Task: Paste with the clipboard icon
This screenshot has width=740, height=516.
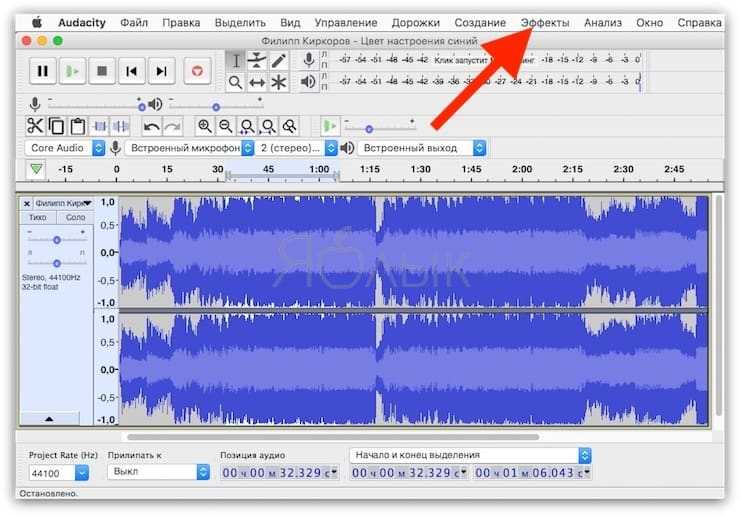Action: (77, 126)
